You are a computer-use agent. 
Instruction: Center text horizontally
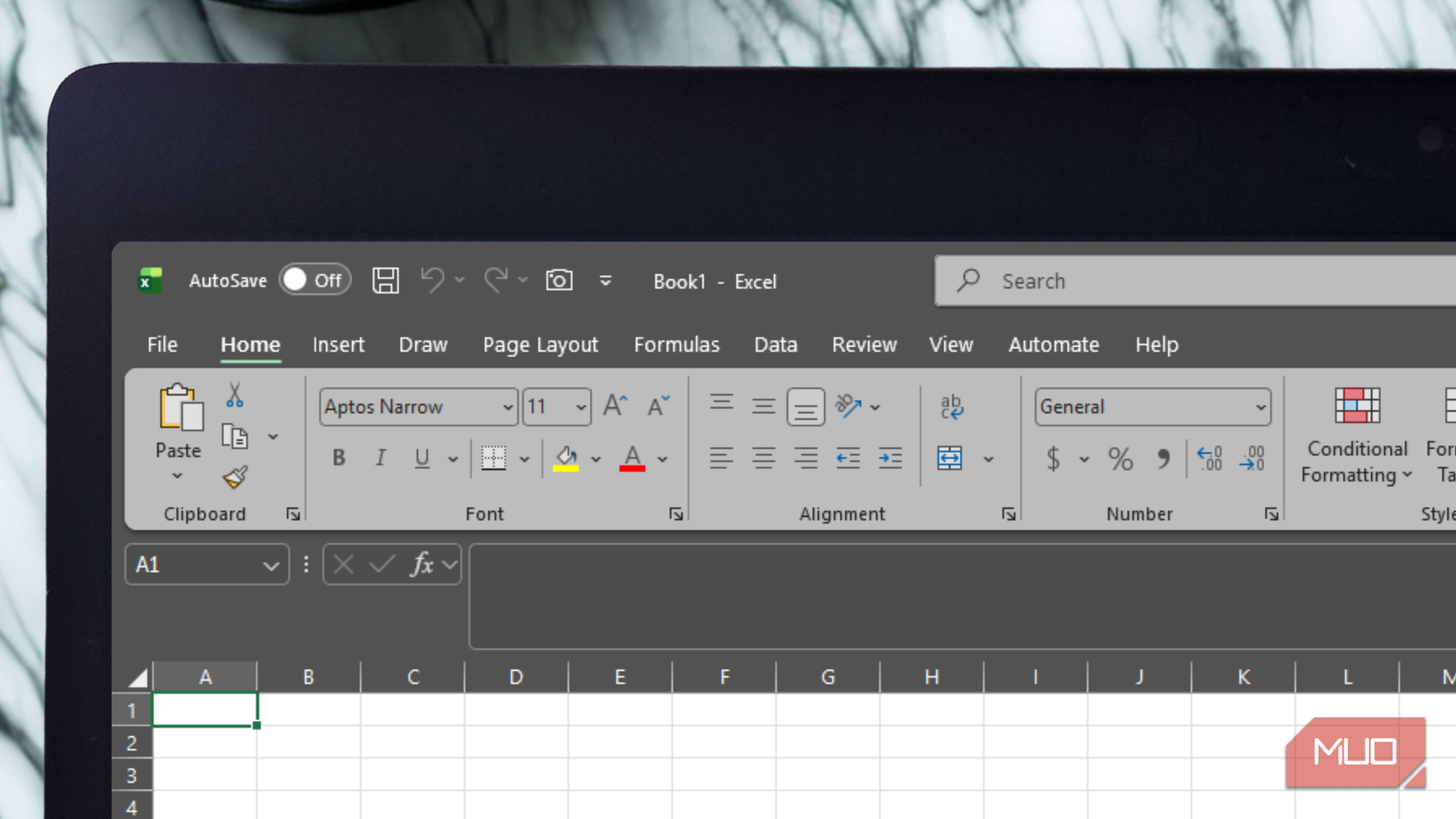coord(763,458)
